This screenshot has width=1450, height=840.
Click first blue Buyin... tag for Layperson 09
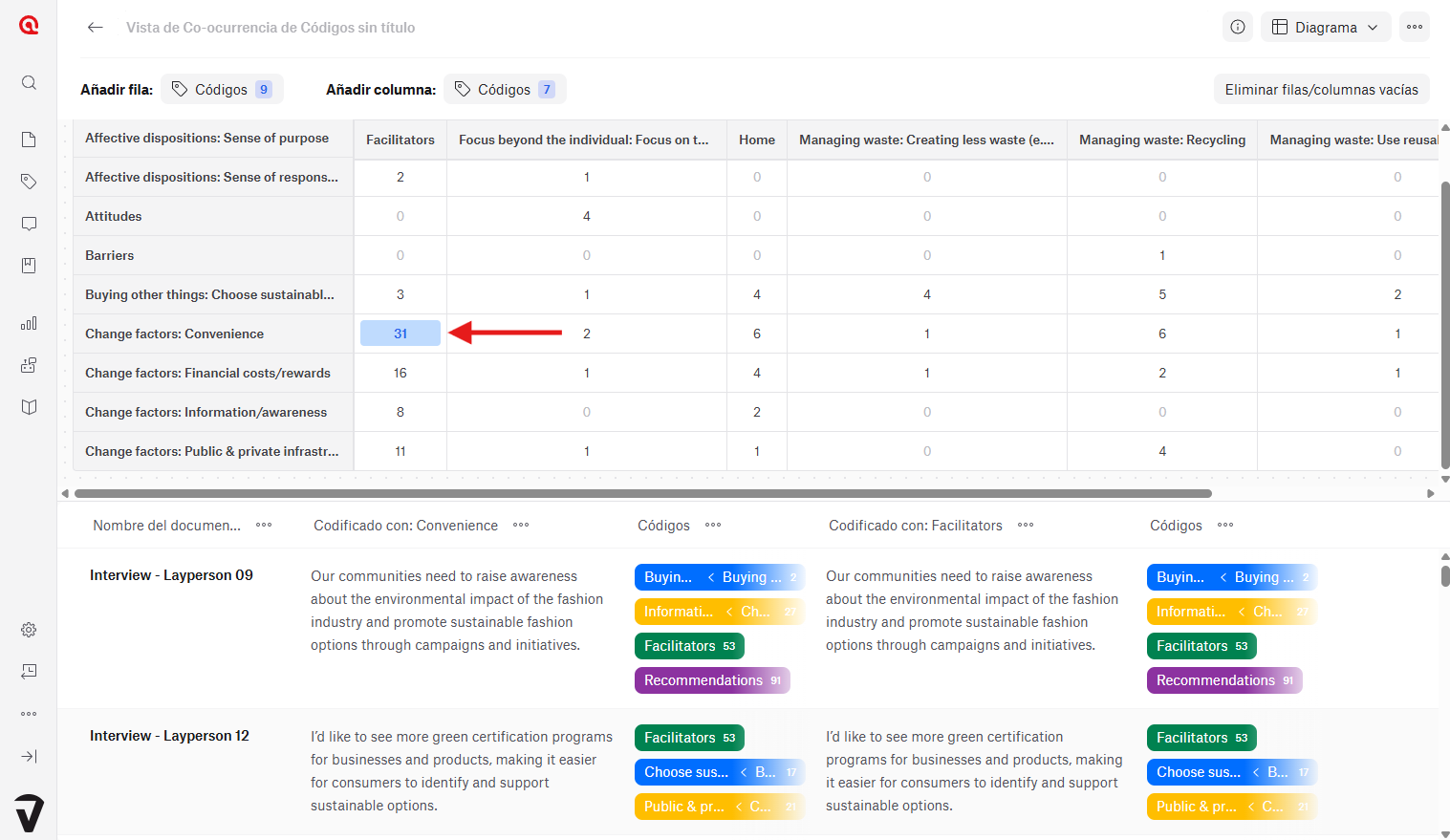(x=719, y=577)
